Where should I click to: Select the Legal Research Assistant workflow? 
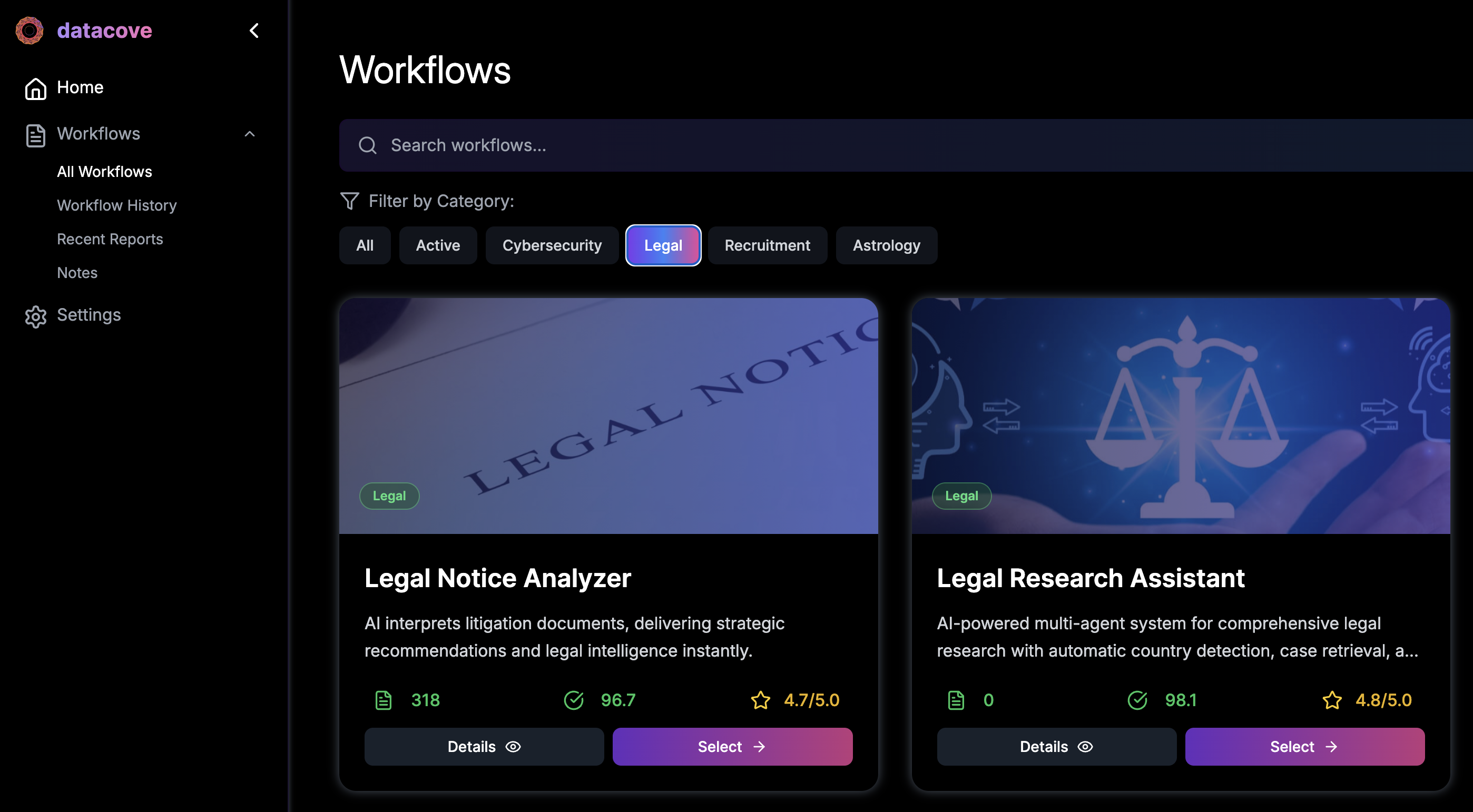tap(1304, 746)
